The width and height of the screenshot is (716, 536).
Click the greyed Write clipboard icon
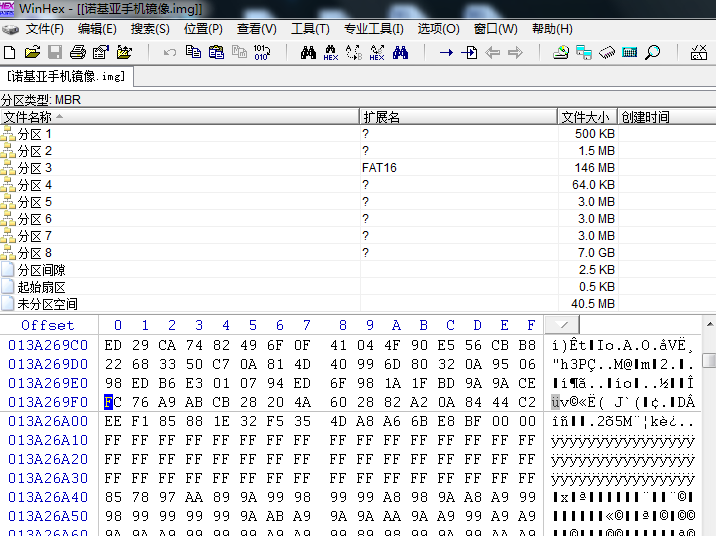[239, 53]
